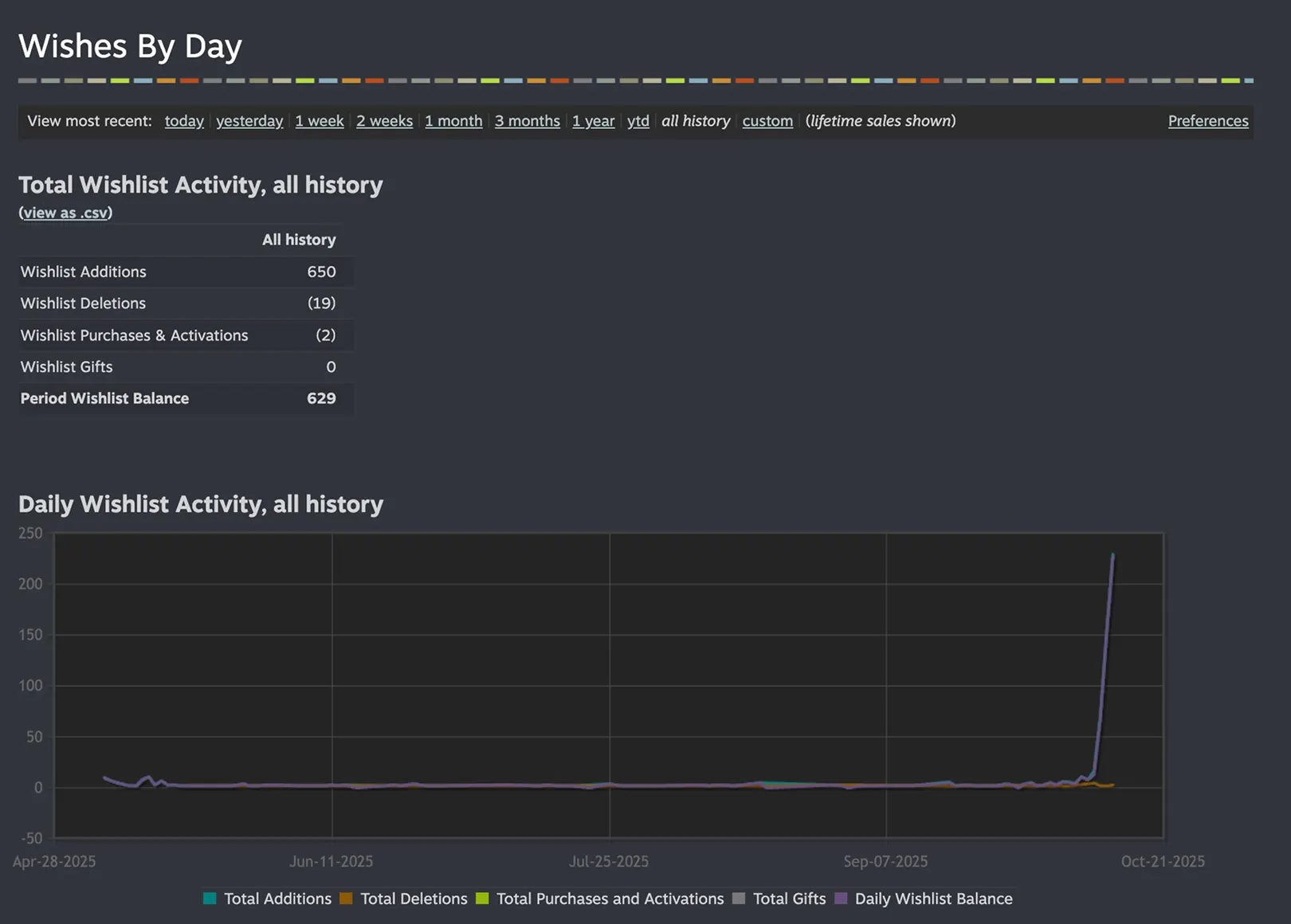
Task: Click the Oct-21-2025 axis date label
Action: coord(1163,861)
